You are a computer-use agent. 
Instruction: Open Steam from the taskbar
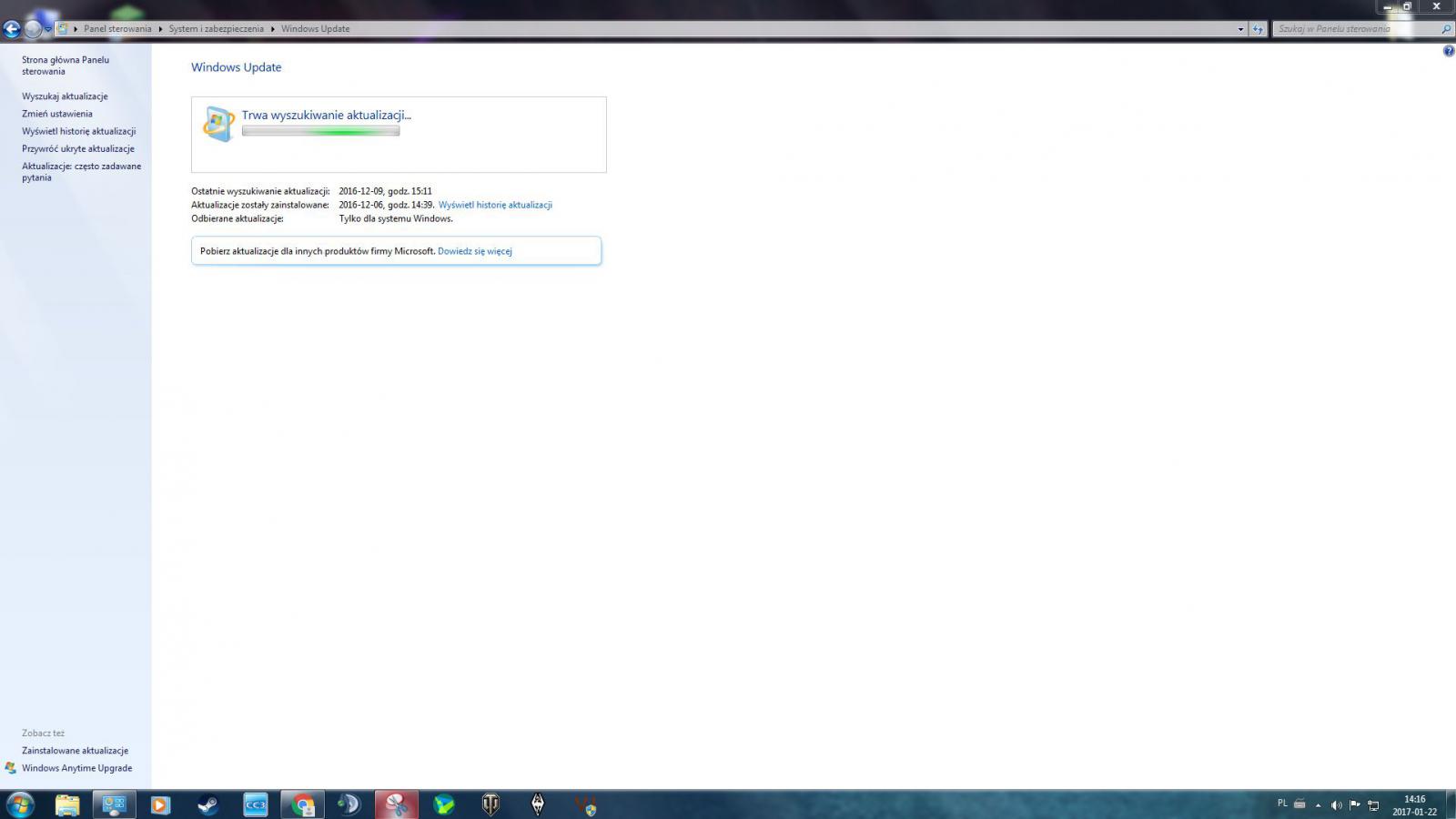[x=207, y=804]
